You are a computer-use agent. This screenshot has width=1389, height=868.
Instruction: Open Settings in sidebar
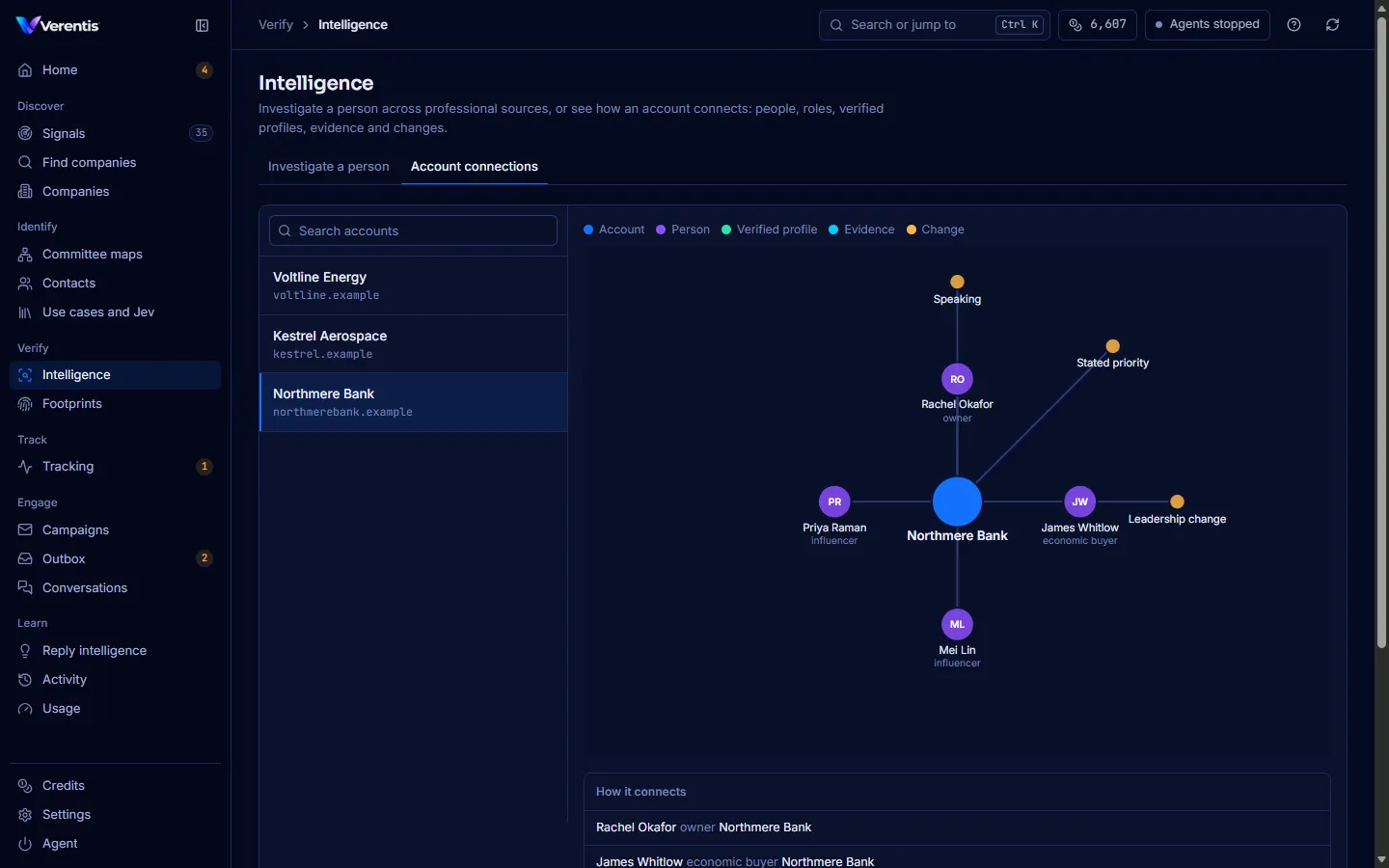coord(115,814)
